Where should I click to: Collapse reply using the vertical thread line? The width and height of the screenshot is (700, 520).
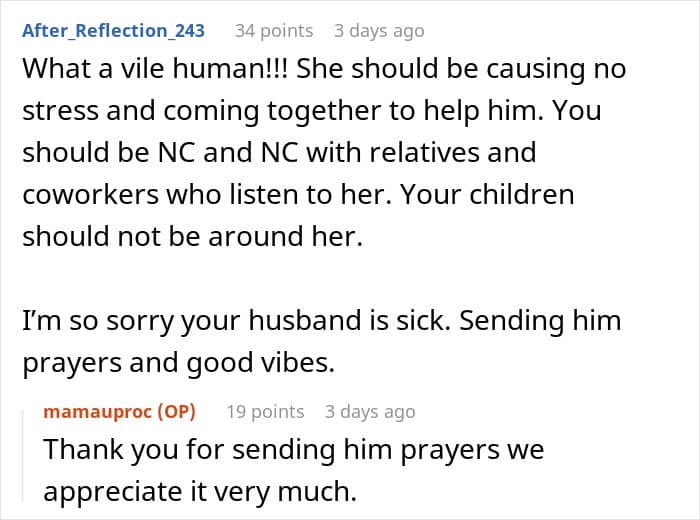(26, 457)
